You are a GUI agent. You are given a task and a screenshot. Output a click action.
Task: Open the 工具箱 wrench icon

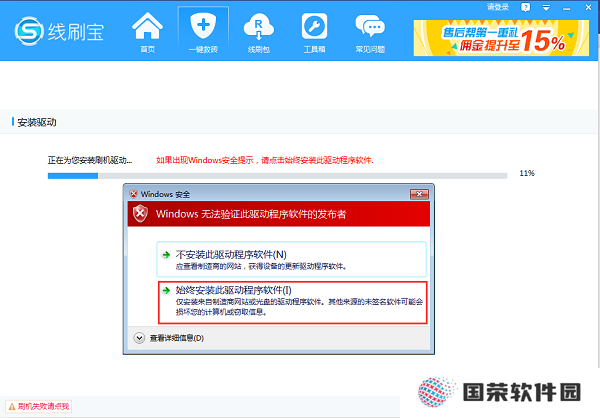(x=314, y=33)
